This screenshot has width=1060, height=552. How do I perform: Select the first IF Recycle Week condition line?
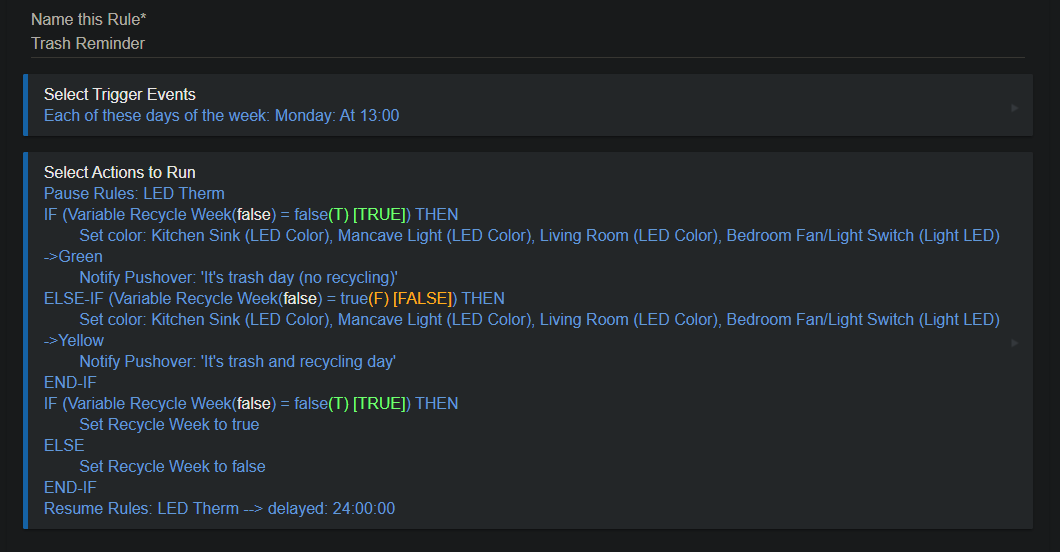pos(251,214)
